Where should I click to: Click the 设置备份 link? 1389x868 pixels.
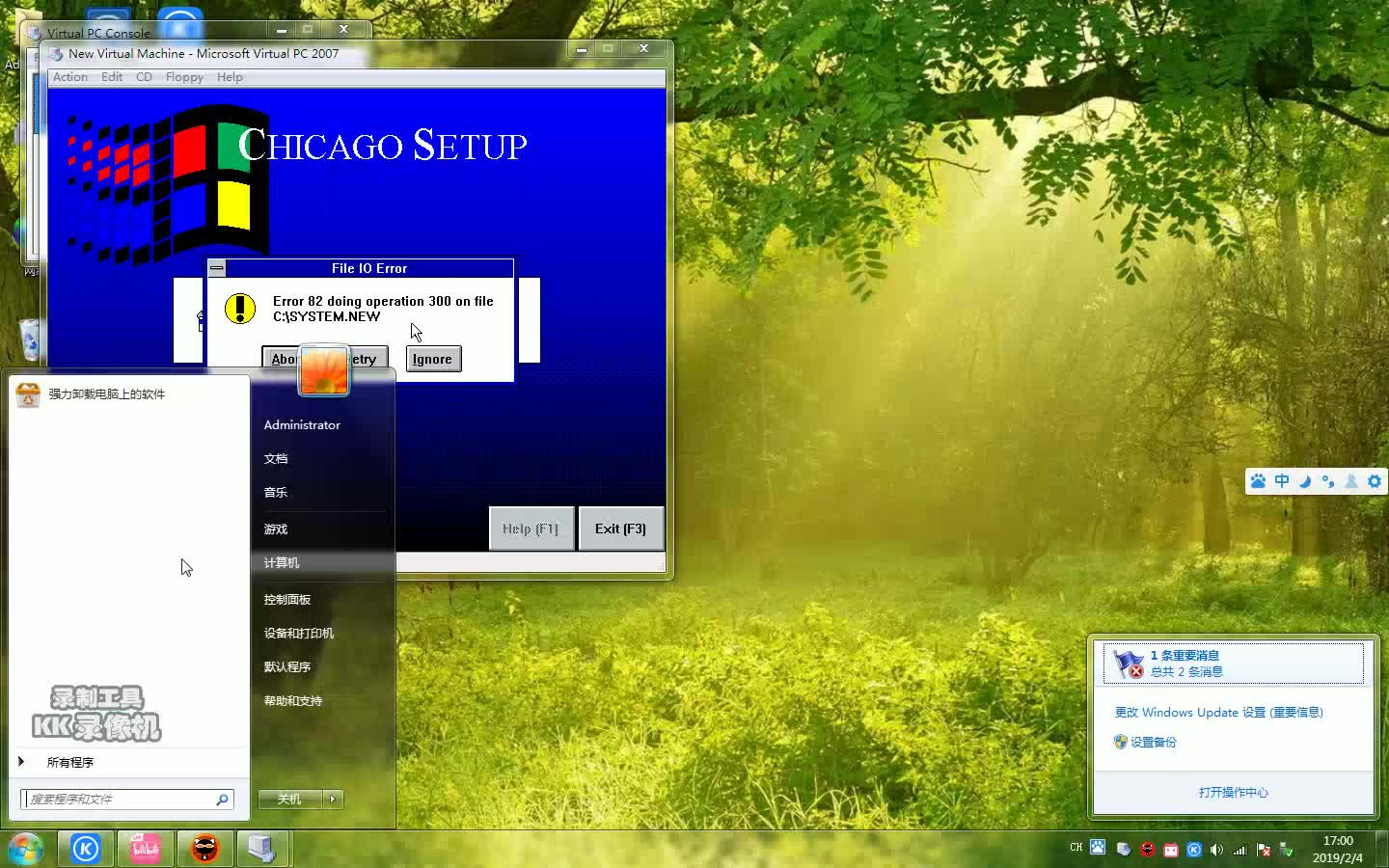(x=1154, y=743)
